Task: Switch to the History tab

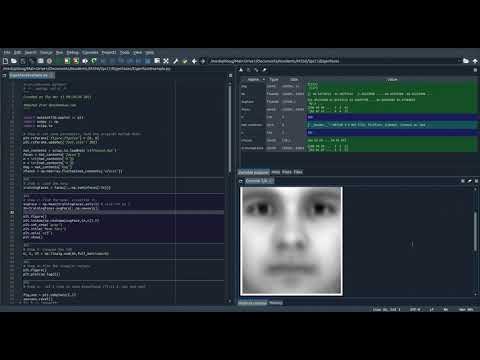Action: tap(276, 303)
